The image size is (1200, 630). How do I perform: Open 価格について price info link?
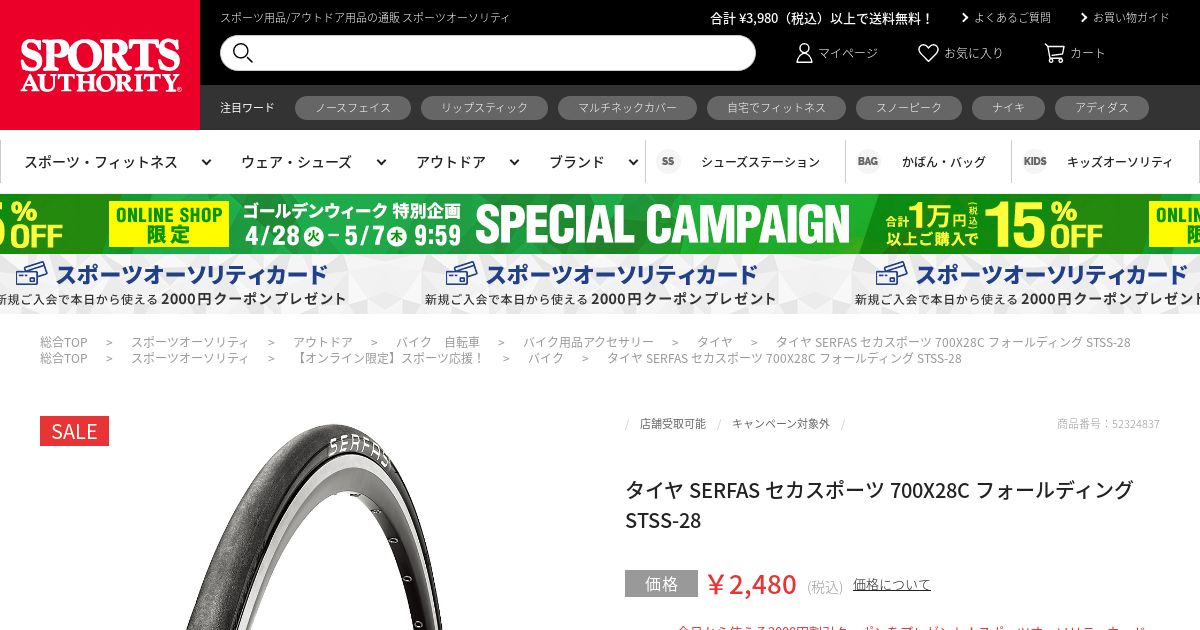click(x=892, y=584)
